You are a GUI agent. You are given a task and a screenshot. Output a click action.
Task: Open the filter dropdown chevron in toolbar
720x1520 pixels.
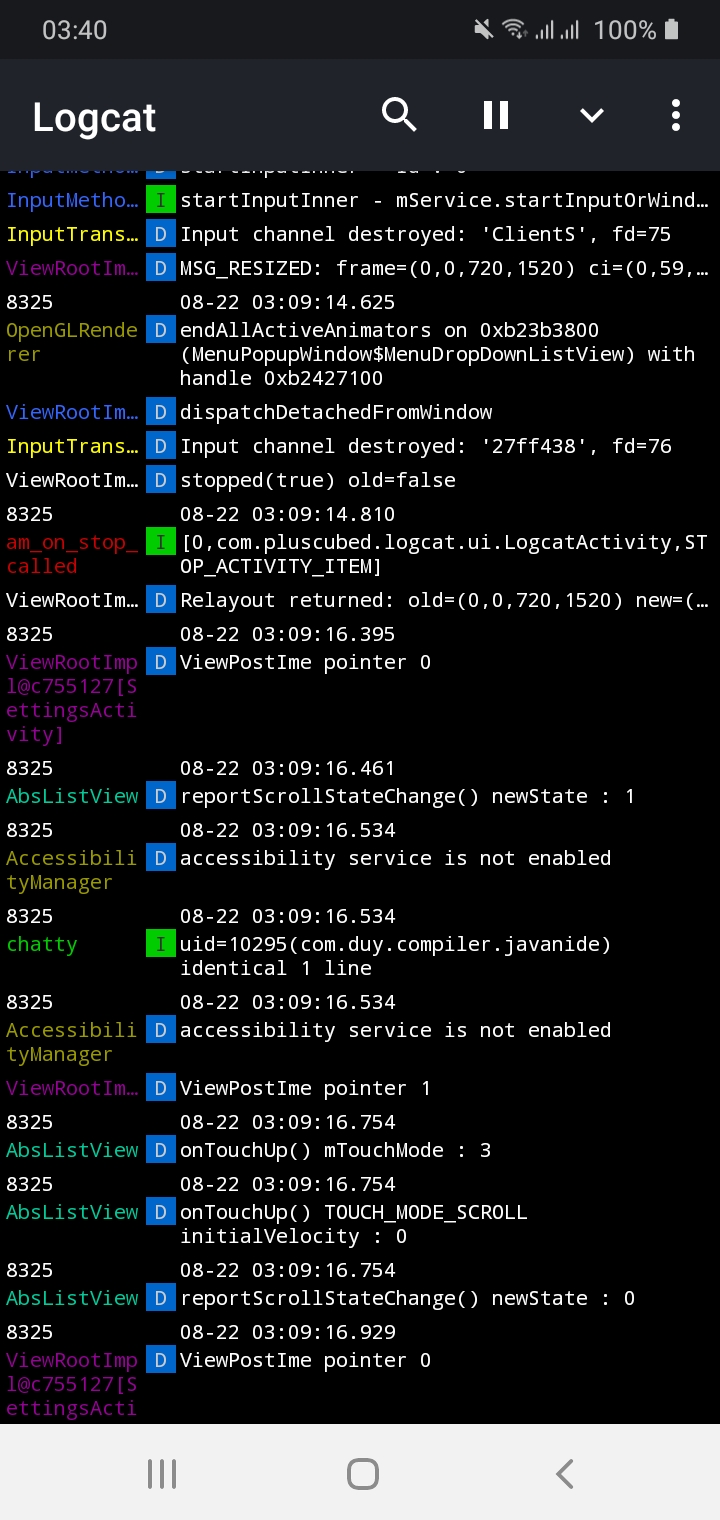click(x=591, y=114)
